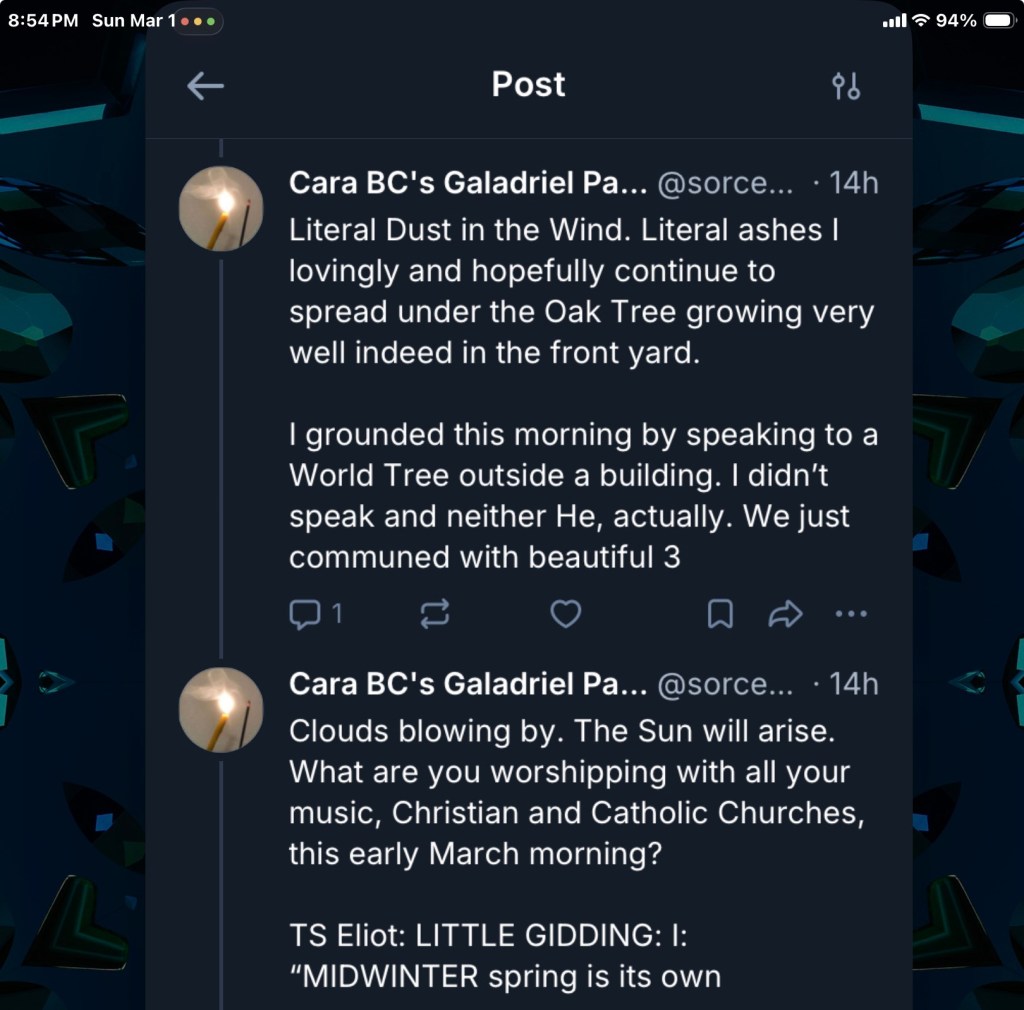
Task: Tap the battery indicator in status bar
Action: [999, 21]
